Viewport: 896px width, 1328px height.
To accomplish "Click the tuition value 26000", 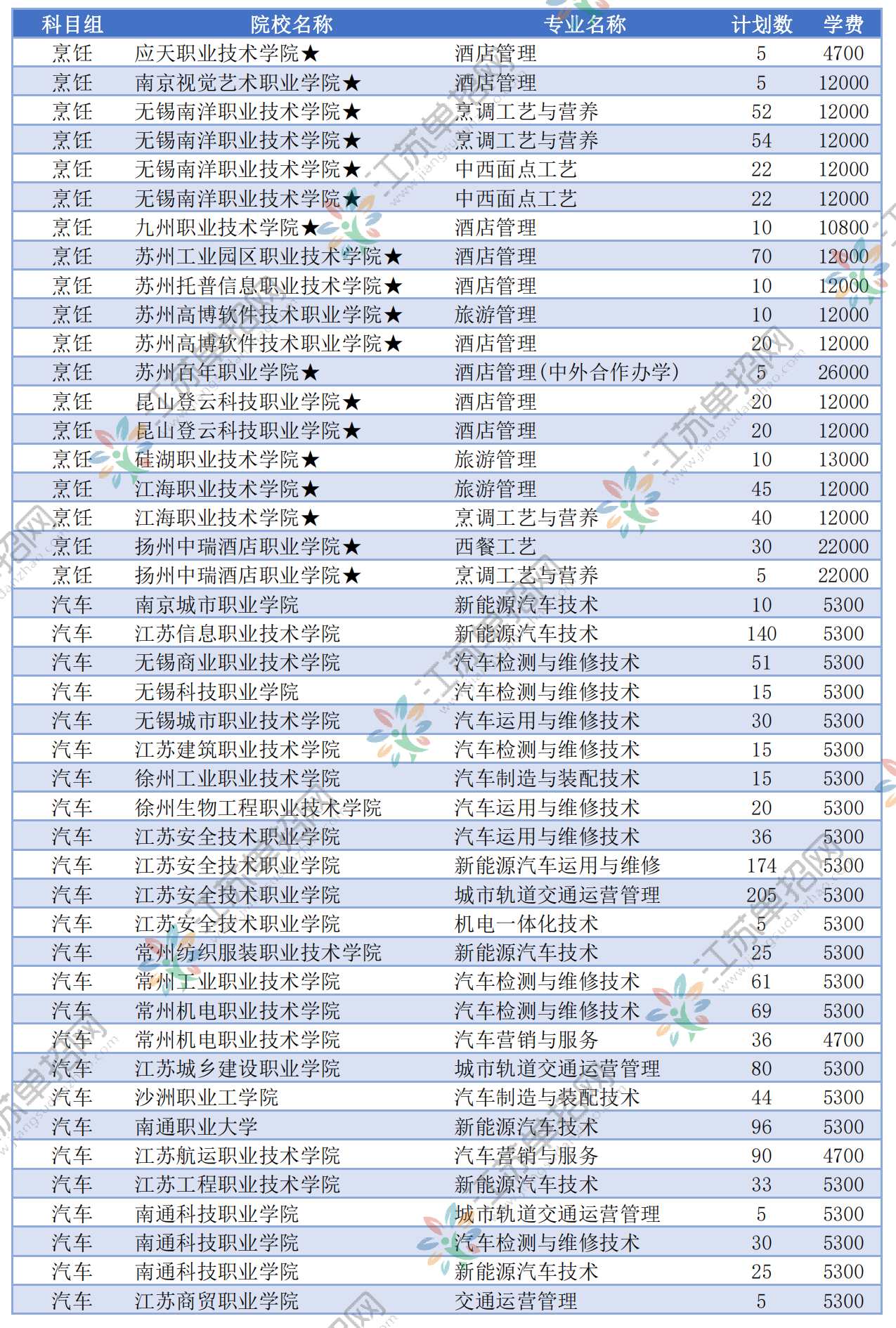I will tap(843, 372).
